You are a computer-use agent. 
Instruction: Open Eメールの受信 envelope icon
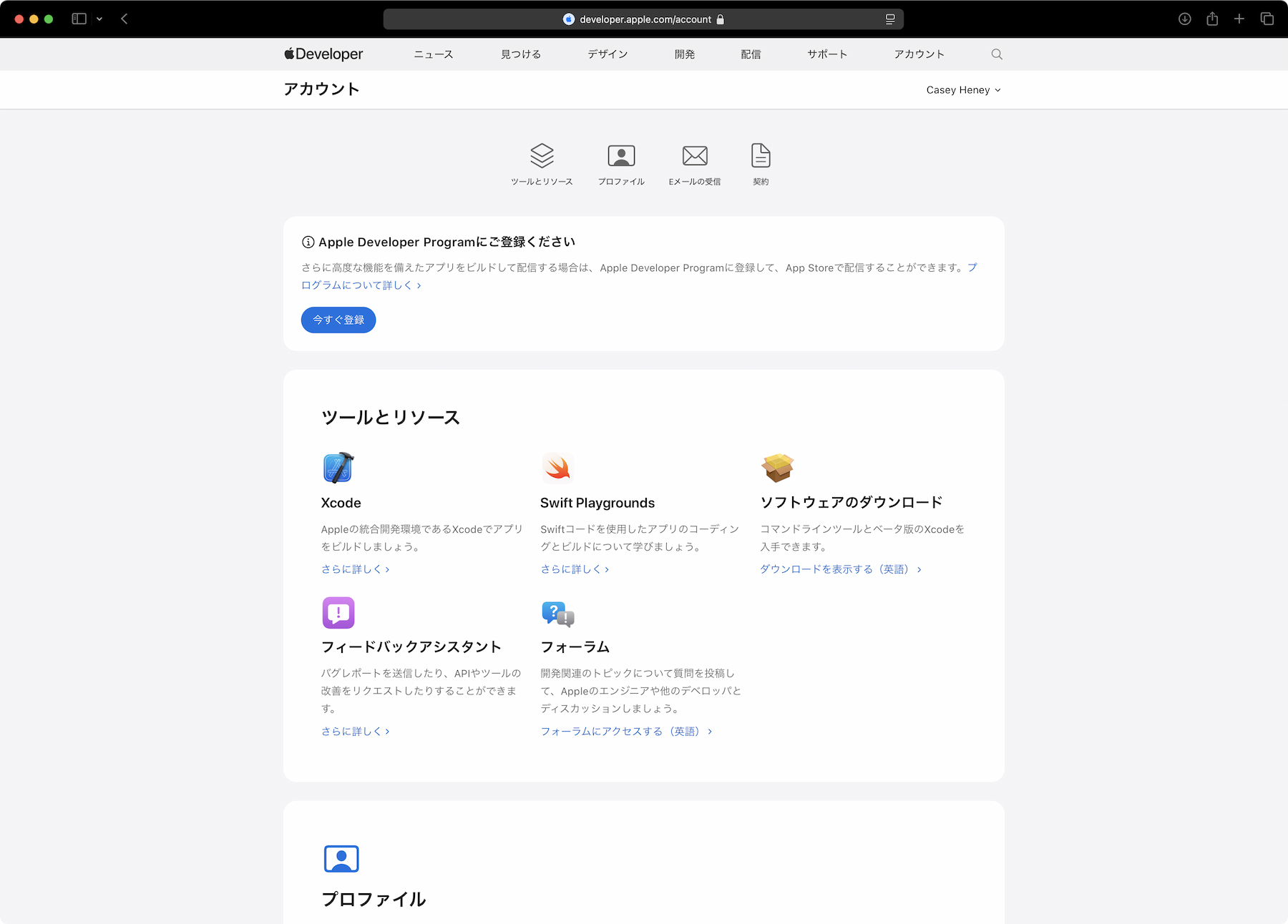(x=694, y=156)
